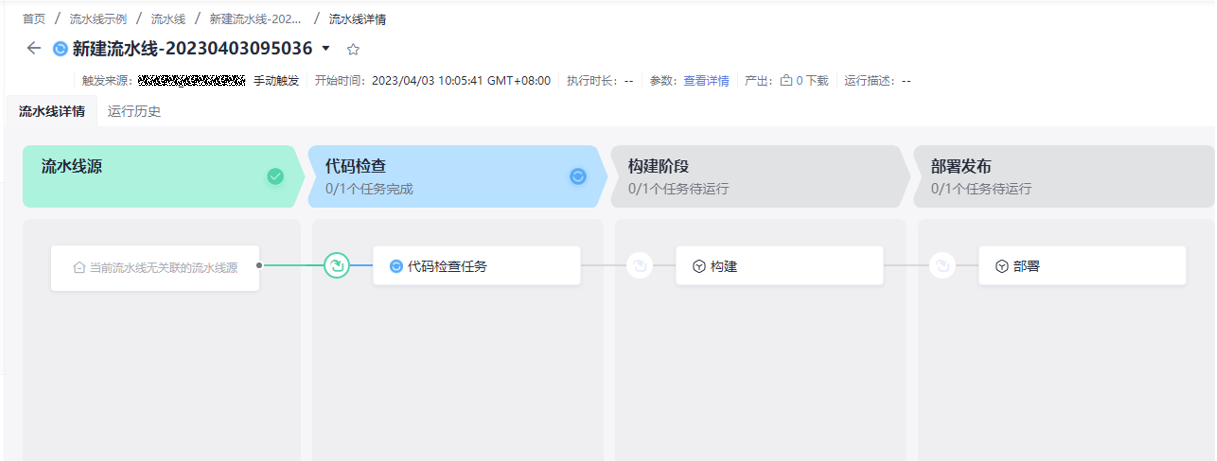Open 首页 breadcrumb link
1217x461 pixels.
click(x=34, y=19)
